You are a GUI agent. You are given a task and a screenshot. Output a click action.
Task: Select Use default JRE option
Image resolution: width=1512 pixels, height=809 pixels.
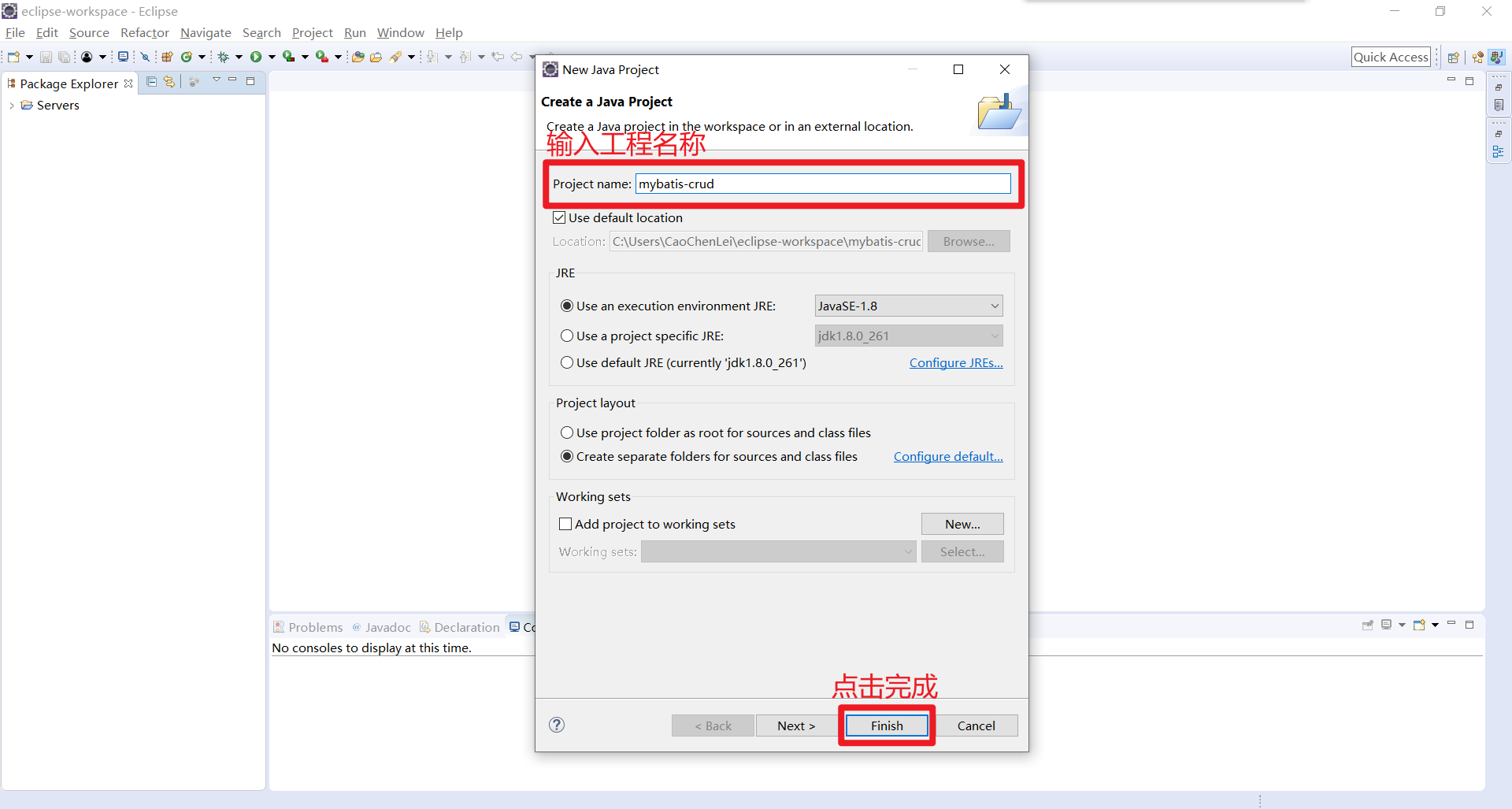567,362
